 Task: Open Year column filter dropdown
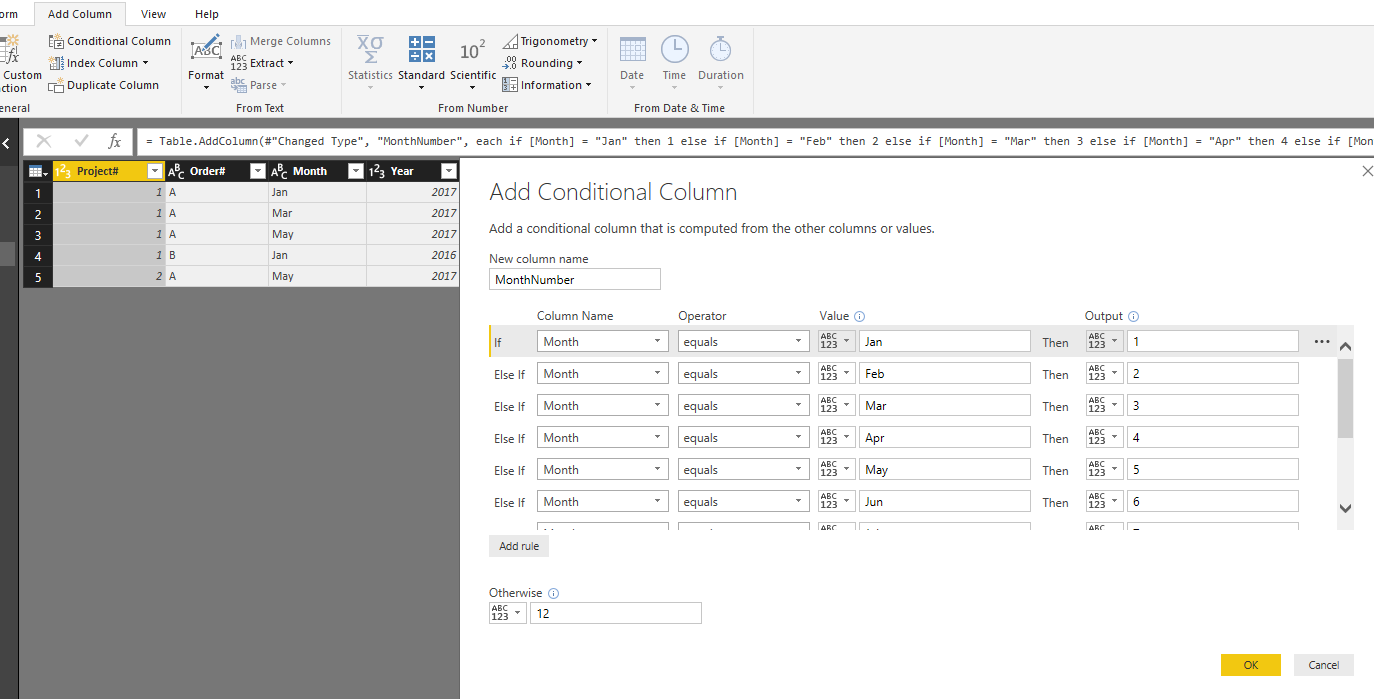pos(448,171)
